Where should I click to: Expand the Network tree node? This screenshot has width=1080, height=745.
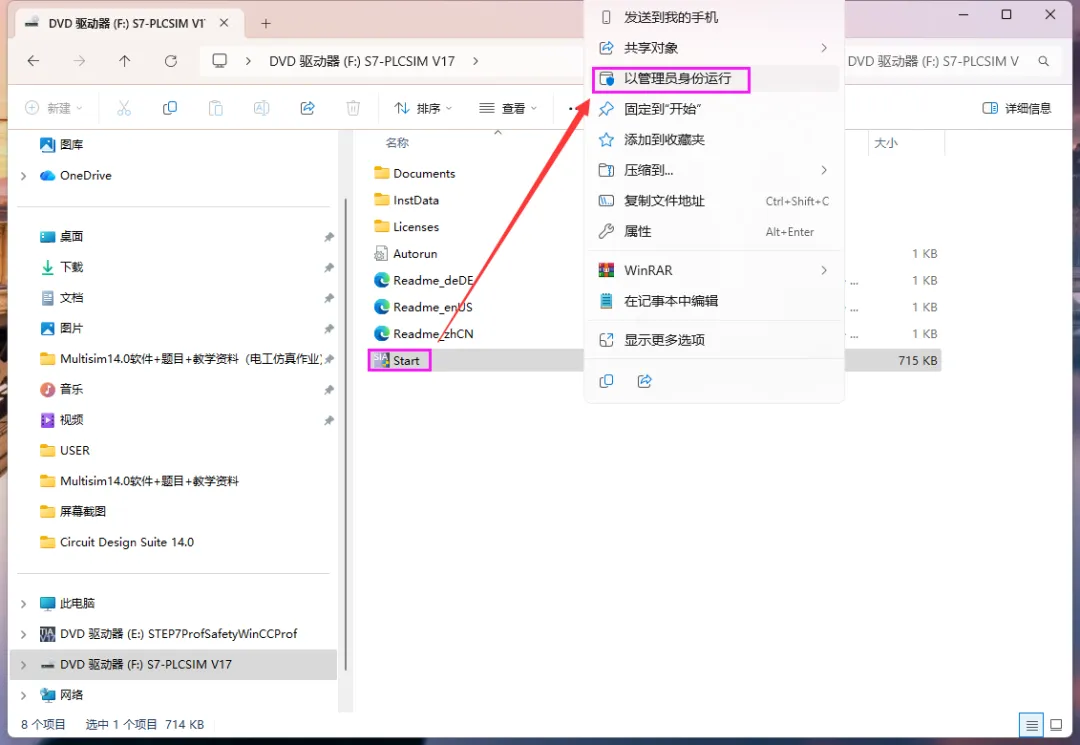coord(23,695)
